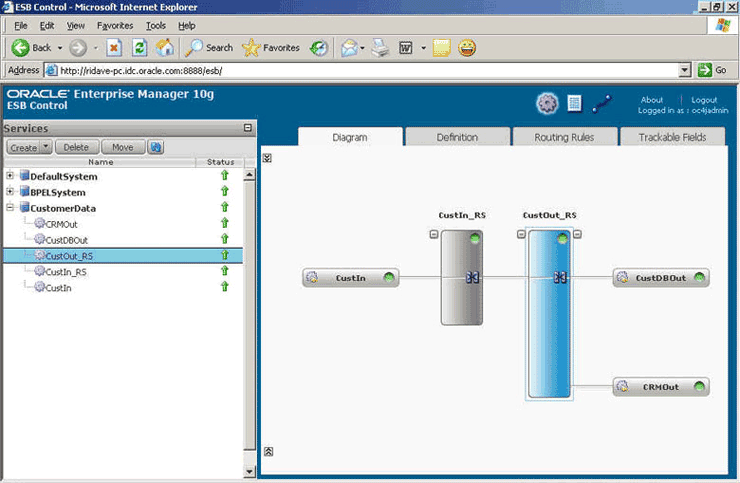This screenshot has height=483, width=740.
Task: Open the IE Favorites star button
Action: click(271, 48)
